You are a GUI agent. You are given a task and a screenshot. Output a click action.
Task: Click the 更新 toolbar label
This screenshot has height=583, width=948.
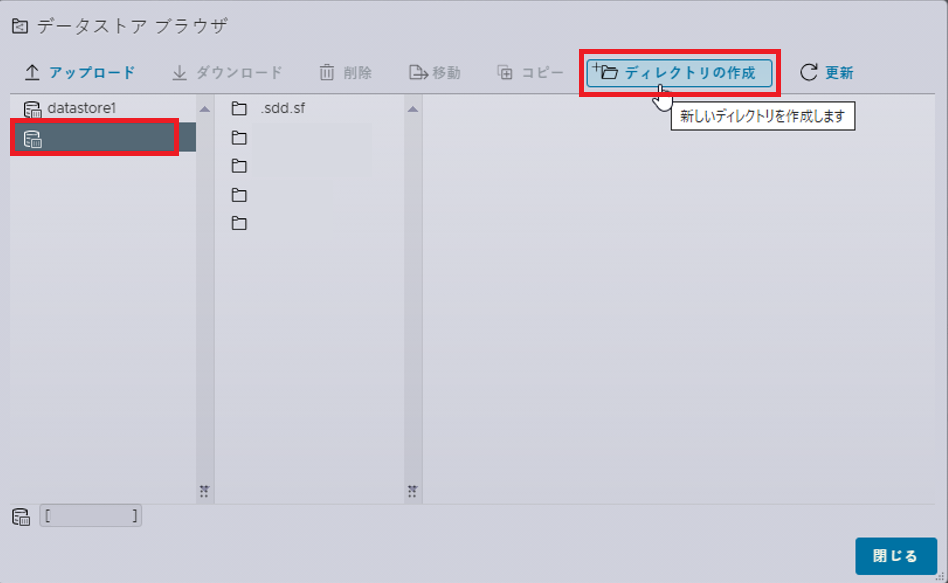pos(839,73)
